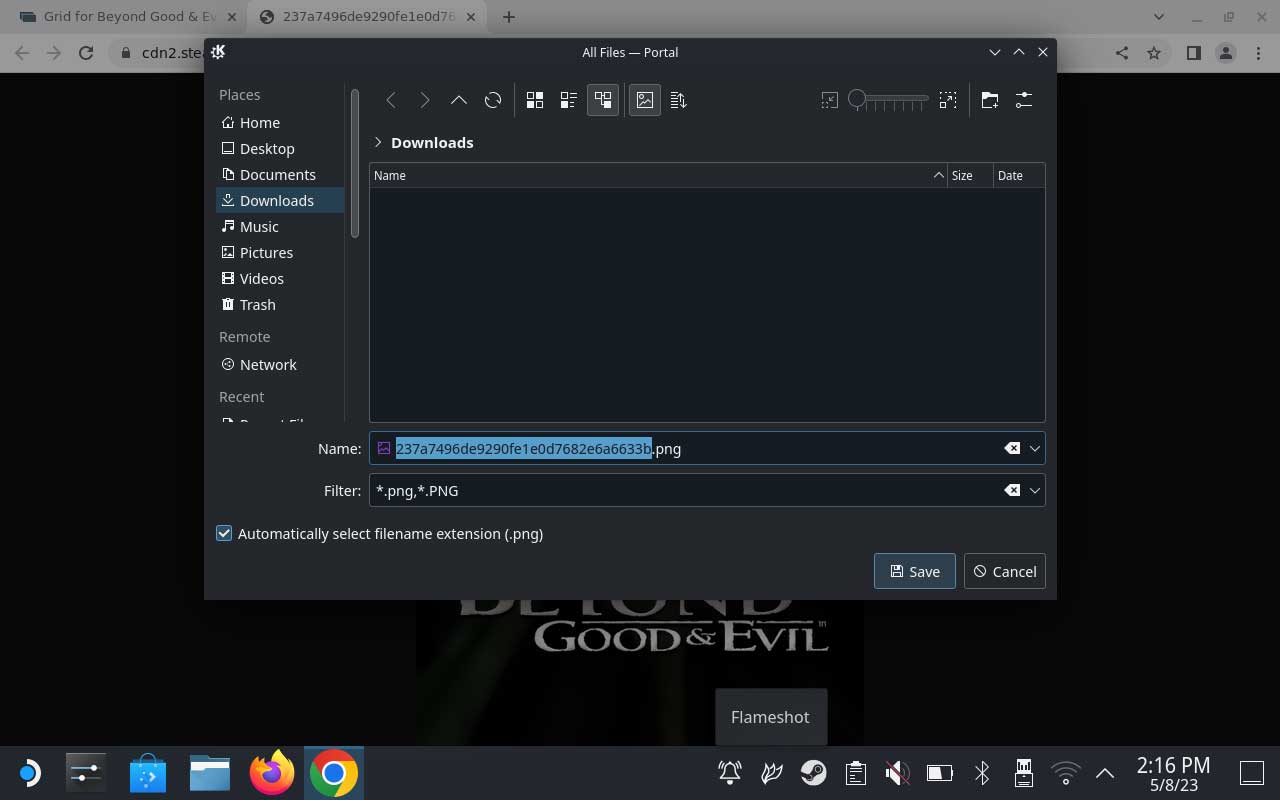Viewport: 1280px width, 800px height.
Task: Open a new Chrome tab
Action: pyautogui.click(x=509, y=17)
